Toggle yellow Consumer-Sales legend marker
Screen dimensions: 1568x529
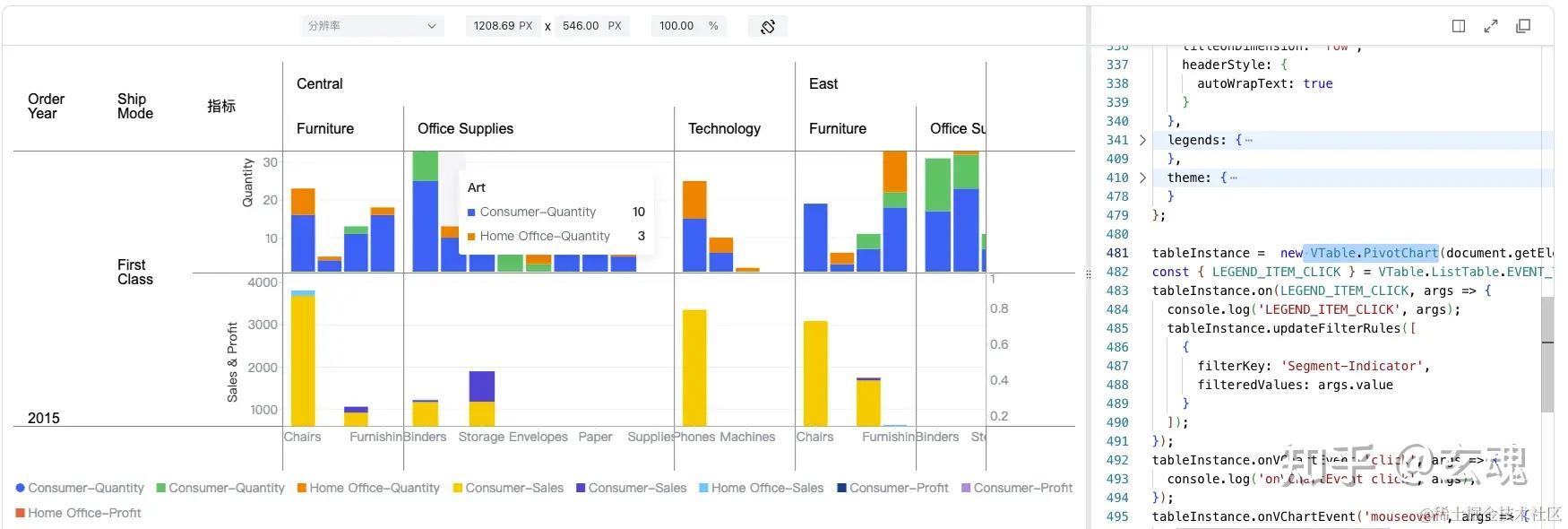click(458, 488)
